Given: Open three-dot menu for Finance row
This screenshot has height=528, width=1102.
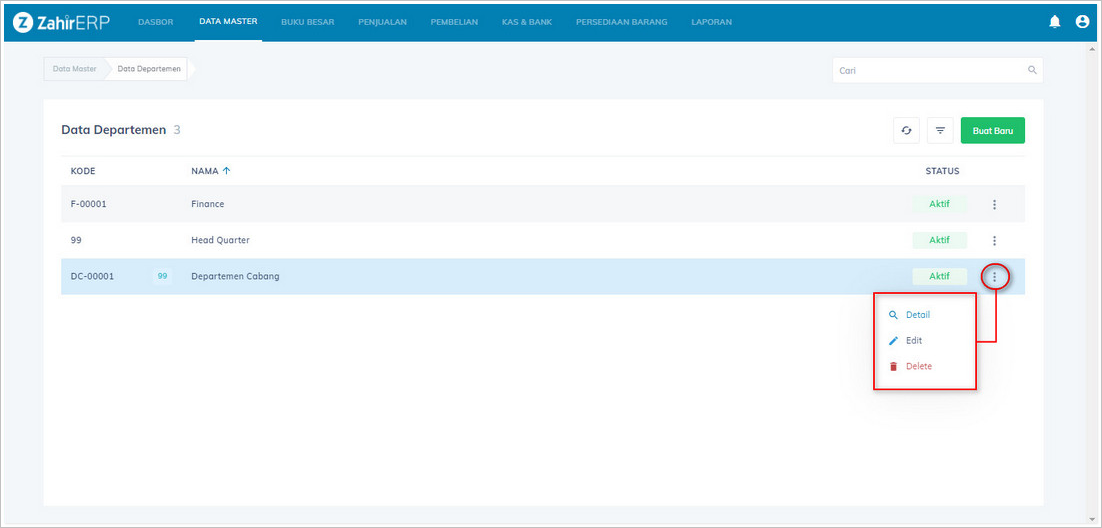Looking at the screenshot, I should (x=994, y=205).
